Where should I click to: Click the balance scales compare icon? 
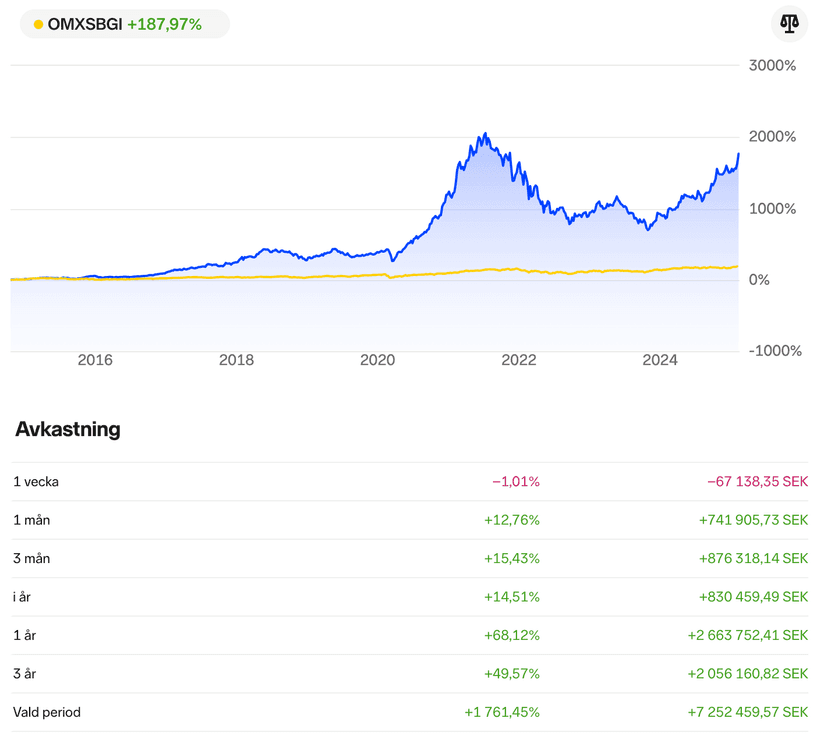click(x=789, y=24)
